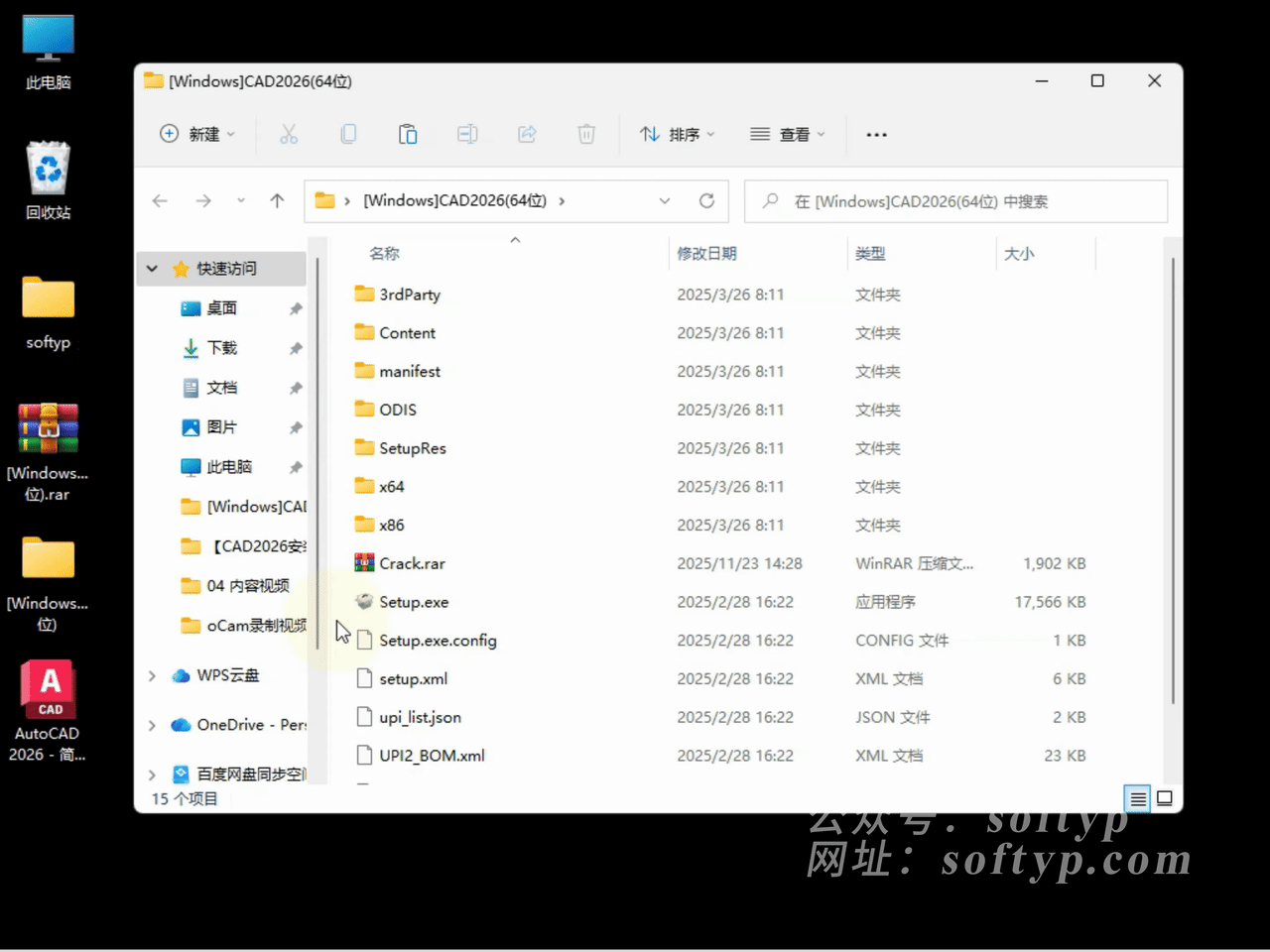Go up one folder level

pos(278,200)
